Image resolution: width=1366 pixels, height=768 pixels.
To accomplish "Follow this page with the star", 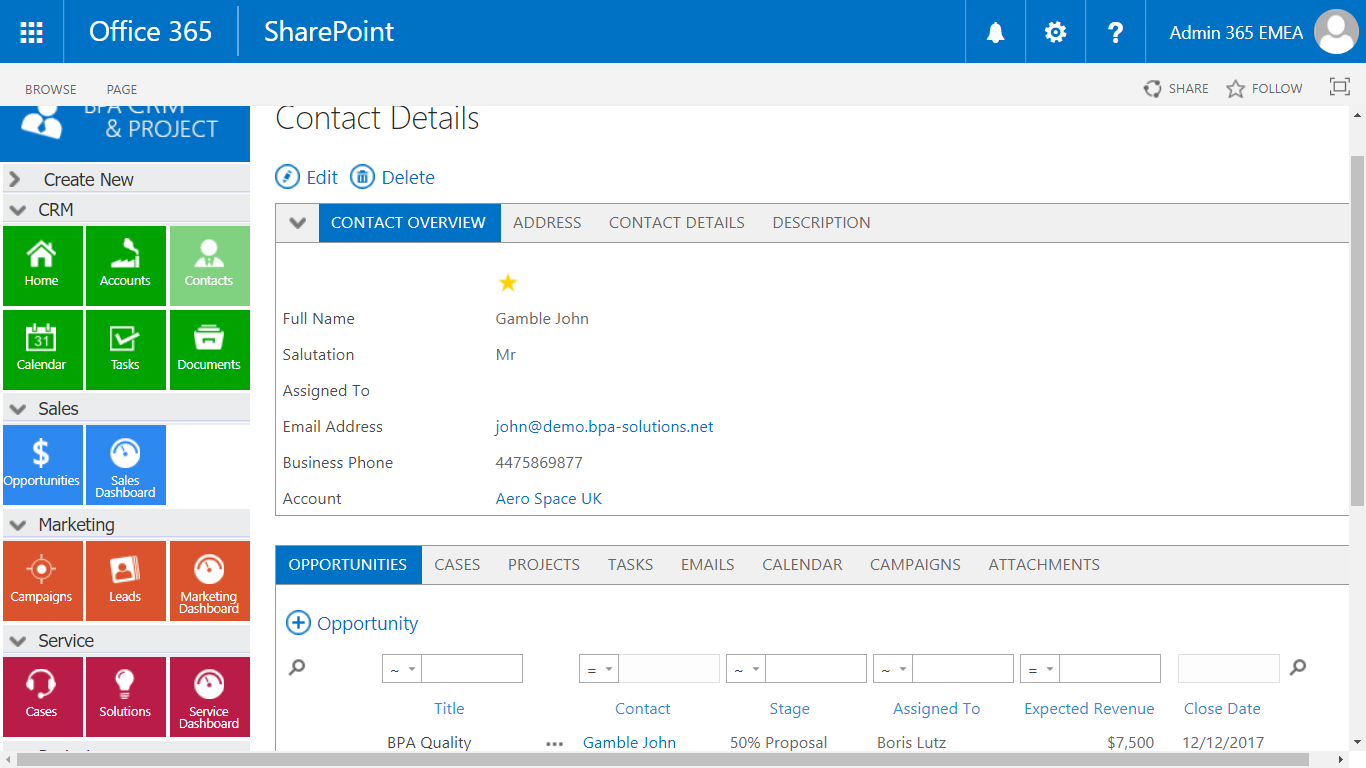I will click(x=1264, y=89).
